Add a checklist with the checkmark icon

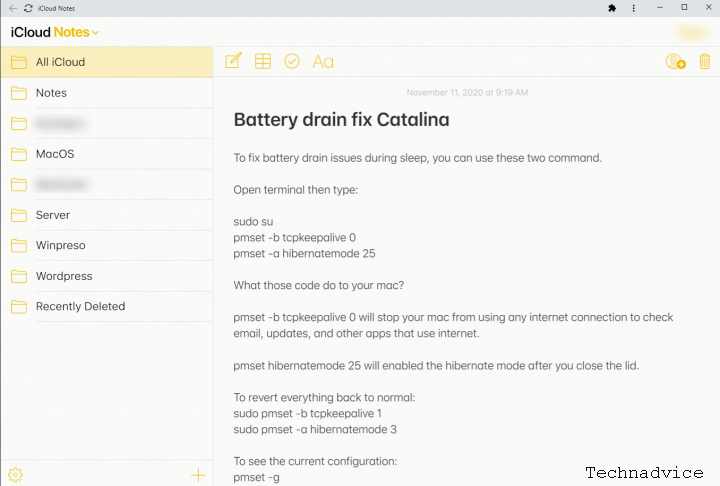tap(292, 61)
